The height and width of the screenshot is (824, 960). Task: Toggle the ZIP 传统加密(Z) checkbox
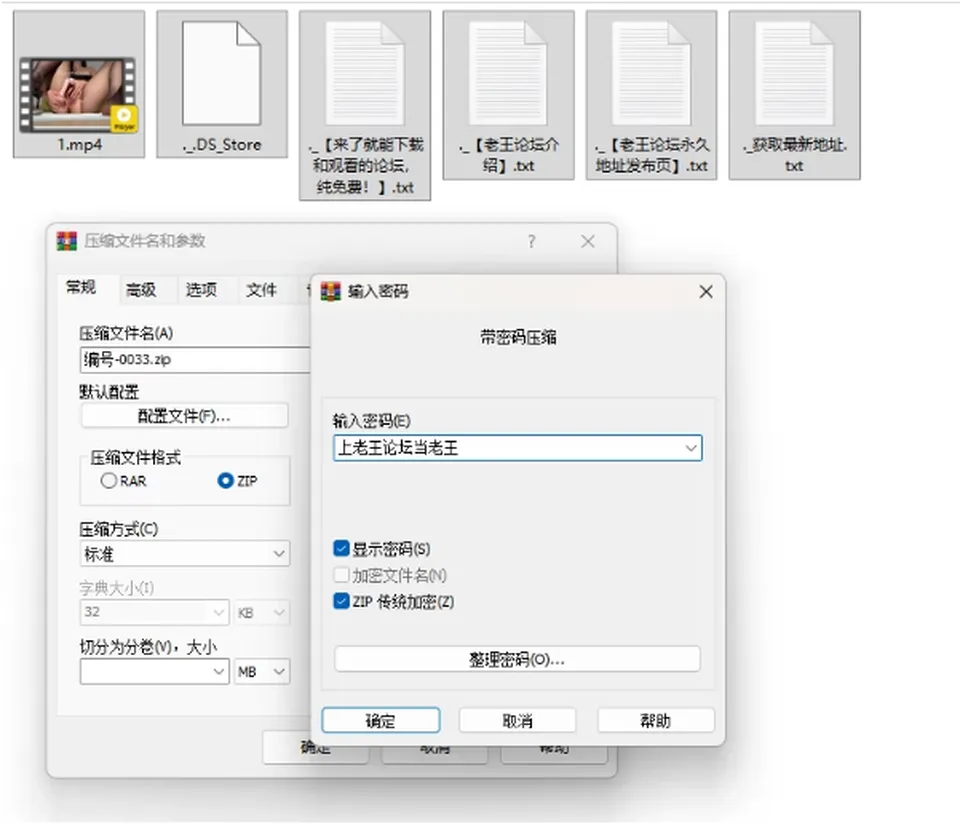pyautogui.click(x=342, y=601)
